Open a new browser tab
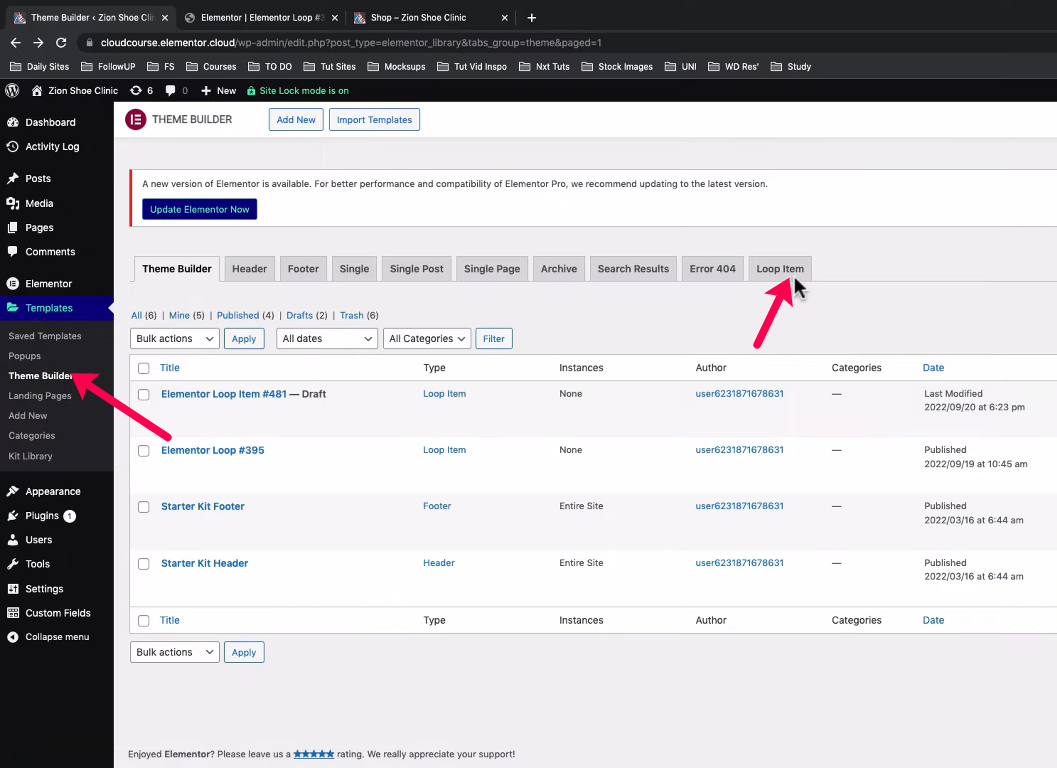The width and height of the screenshot is (1057, 768). (x=531, y=18)
